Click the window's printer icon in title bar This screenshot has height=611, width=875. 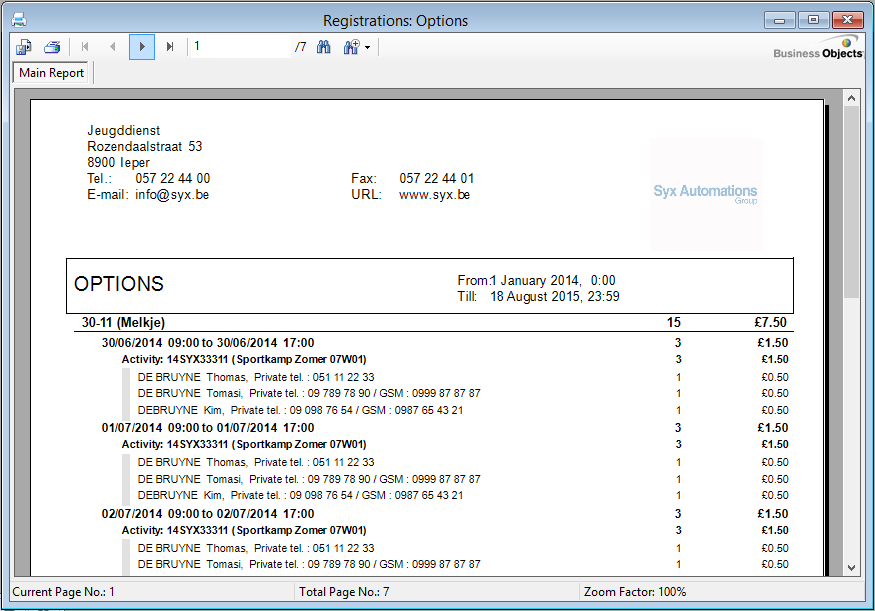coord(18,20)
